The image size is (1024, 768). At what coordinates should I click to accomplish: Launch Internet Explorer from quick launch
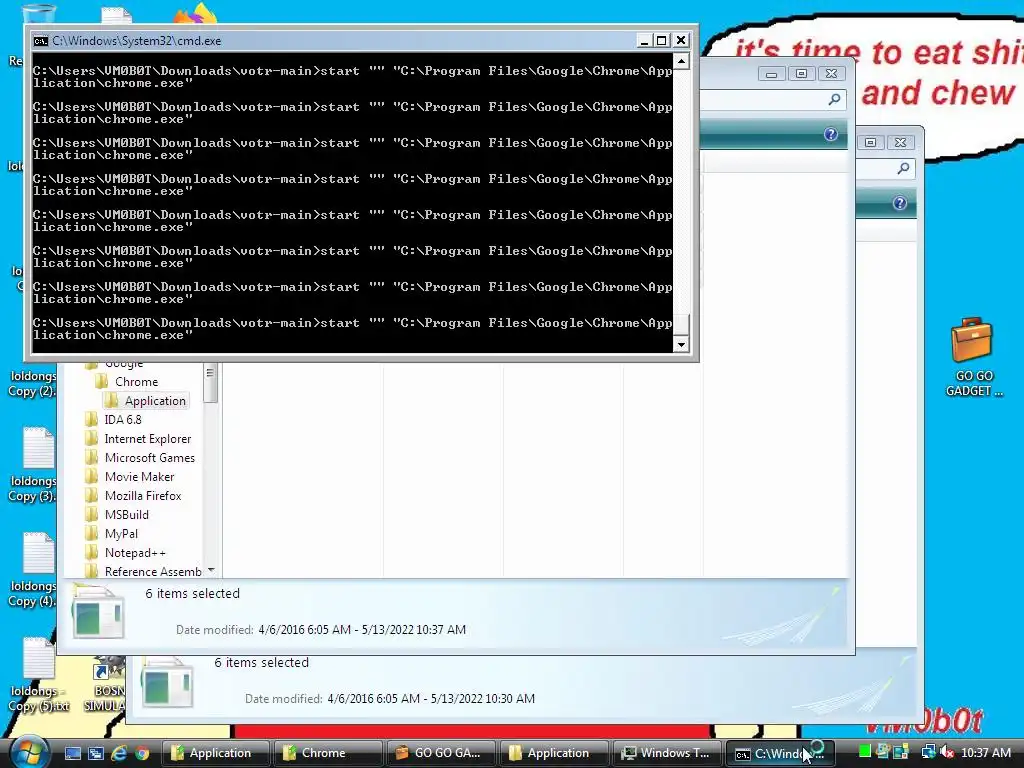(x=119, y=754)
